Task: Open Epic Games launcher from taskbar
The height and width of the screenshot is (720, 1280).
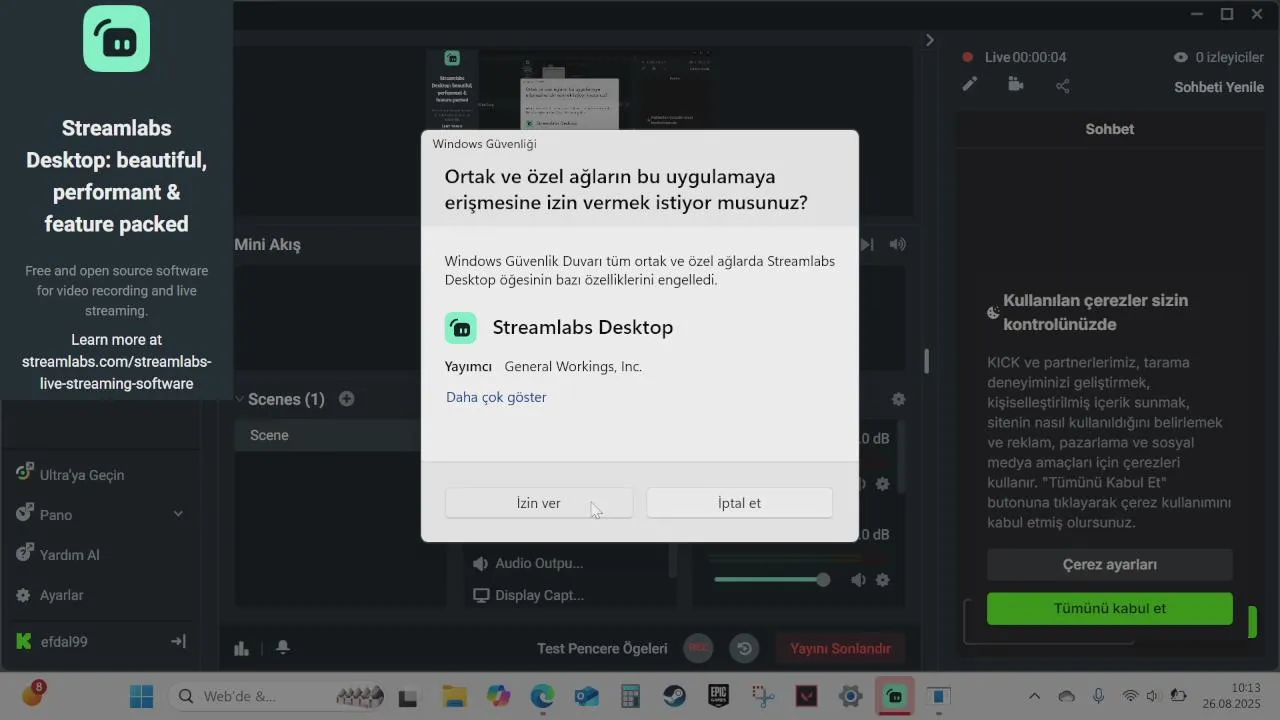Action: click(718, 696)
